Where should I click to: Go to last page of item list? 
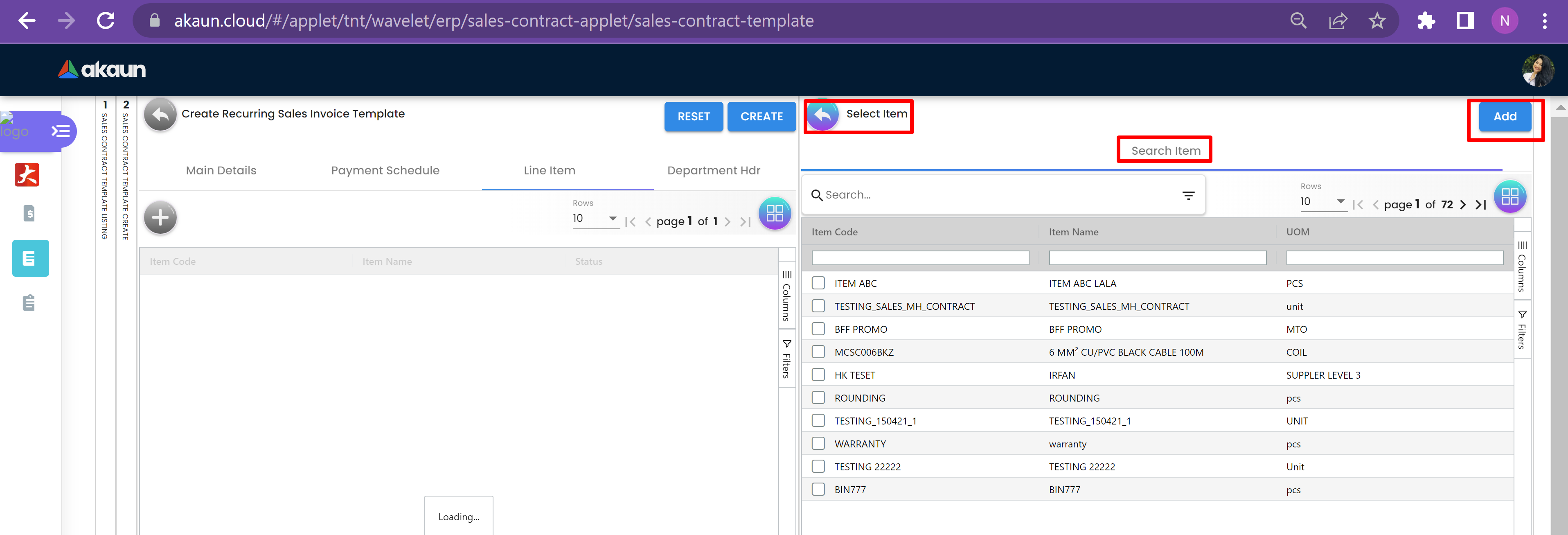tap(1481, 205)
